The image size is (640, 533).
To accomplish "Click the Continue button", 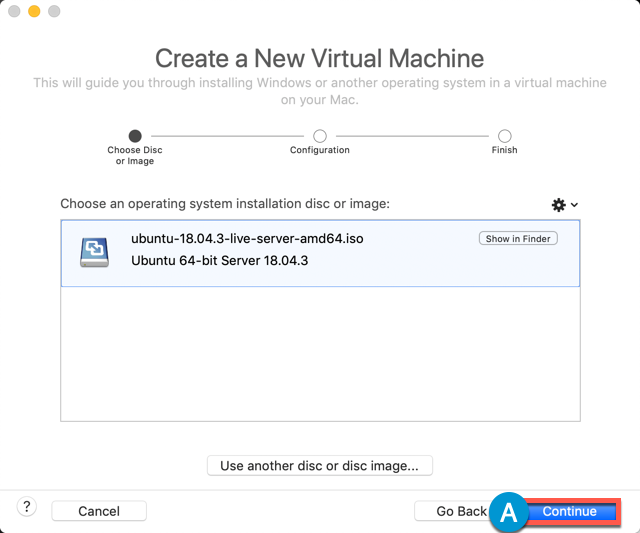I will click(570, 511).
